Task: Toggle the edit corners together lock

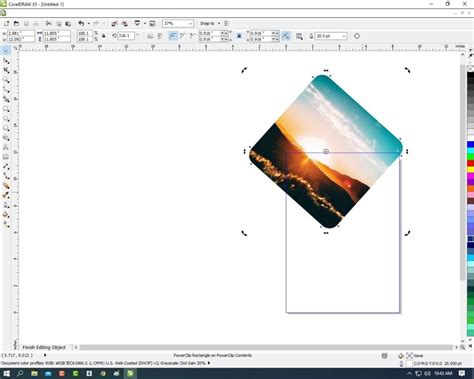Action: 239,36
